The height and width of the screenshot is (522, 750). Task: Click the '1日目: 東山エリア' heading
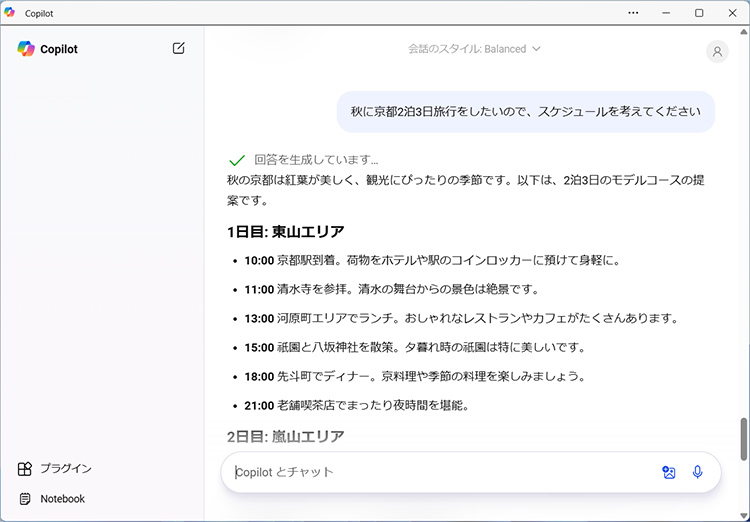[285, 232]
